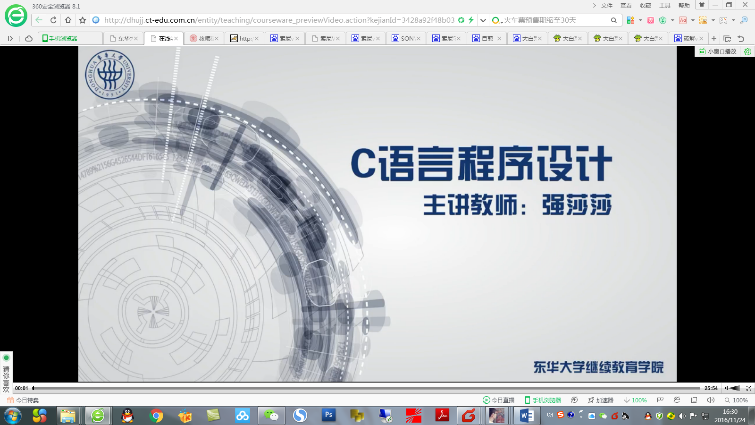The width and height of the screenshot is (755, 425).
Task: Open the 查看 menu
Action: (626, 5)
